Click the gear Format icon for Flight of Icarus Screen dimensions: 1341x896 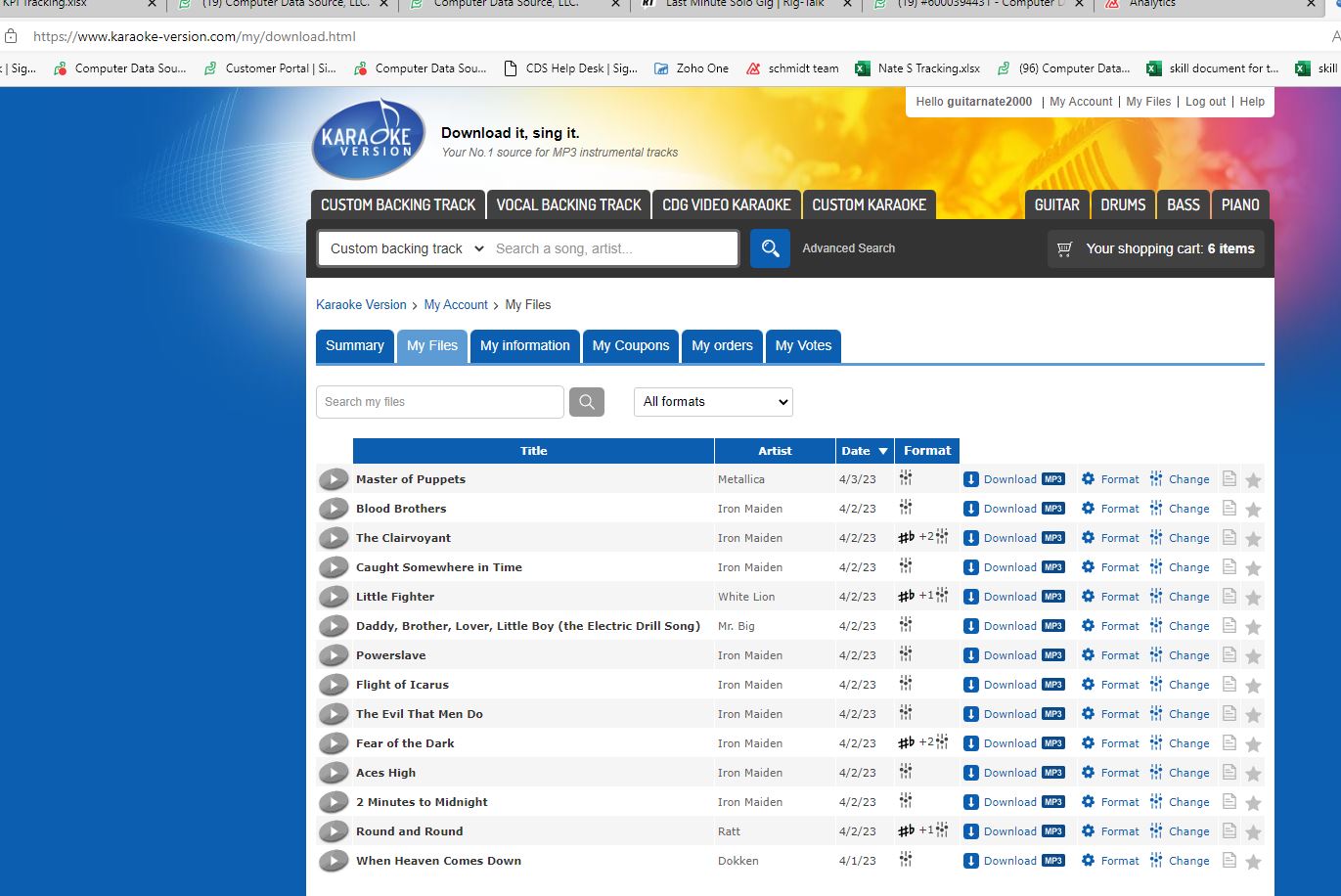1088,685
